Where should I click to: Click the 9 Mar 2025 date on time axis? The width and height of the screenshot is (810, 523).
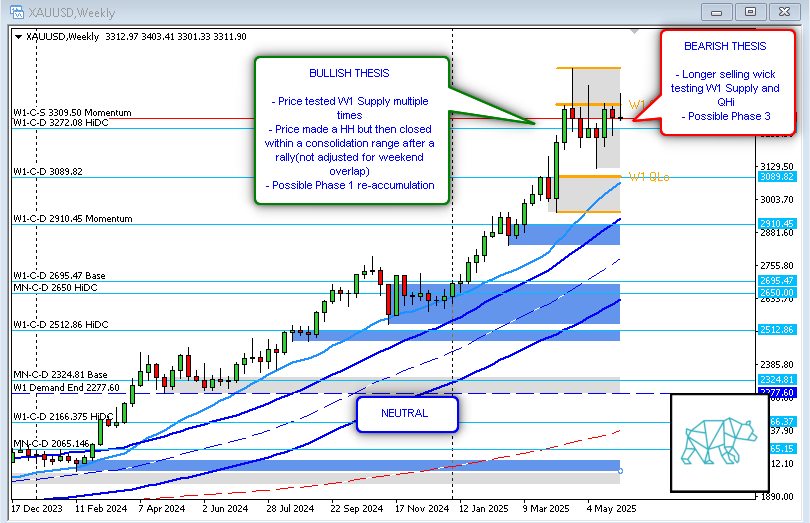[546, 508]
